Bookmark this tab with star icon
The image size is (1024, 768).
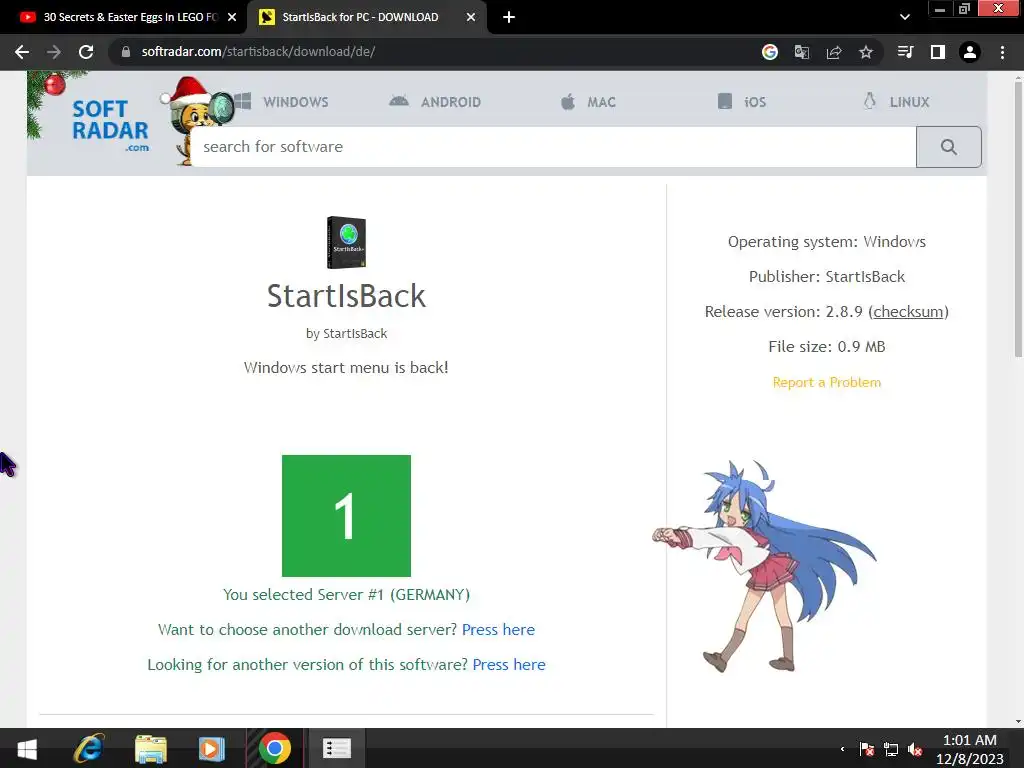866,52
